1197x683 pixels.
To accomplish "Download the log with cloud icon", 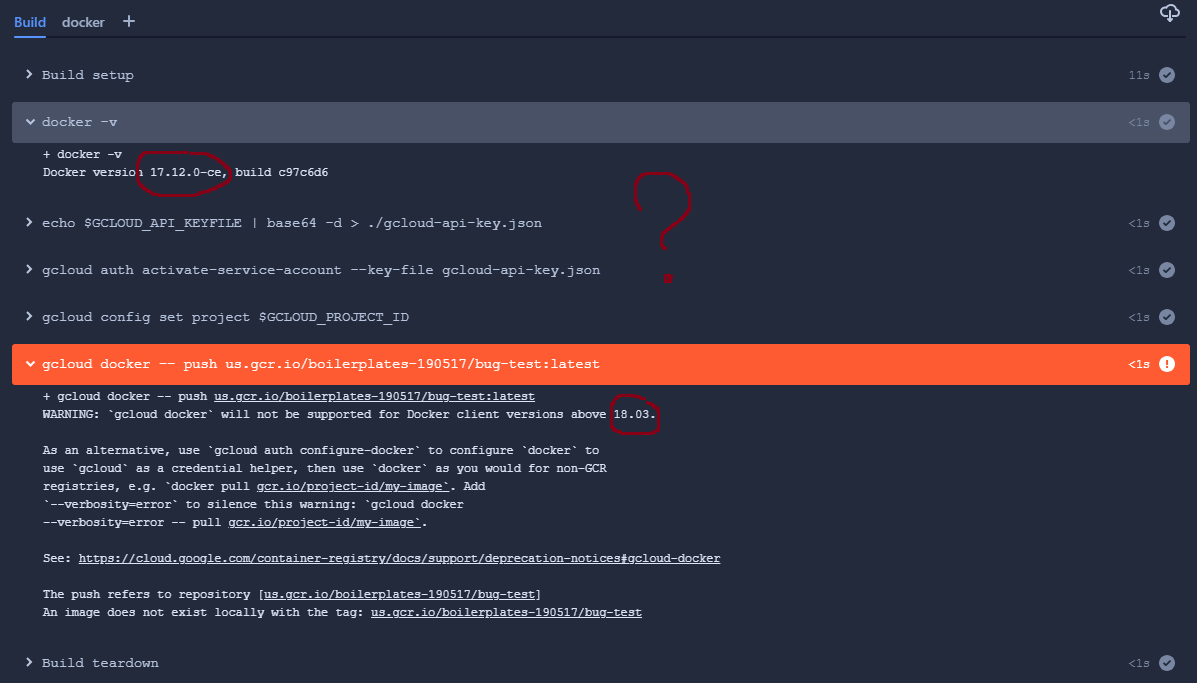I will click(1170, 13).
